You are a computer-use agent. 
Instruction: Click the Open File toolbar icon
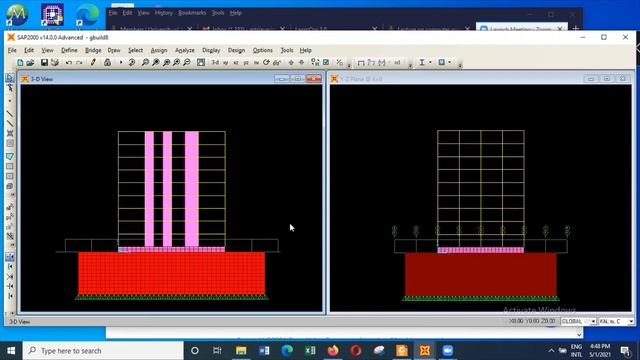pyautogui.click(x=30, y=62)
